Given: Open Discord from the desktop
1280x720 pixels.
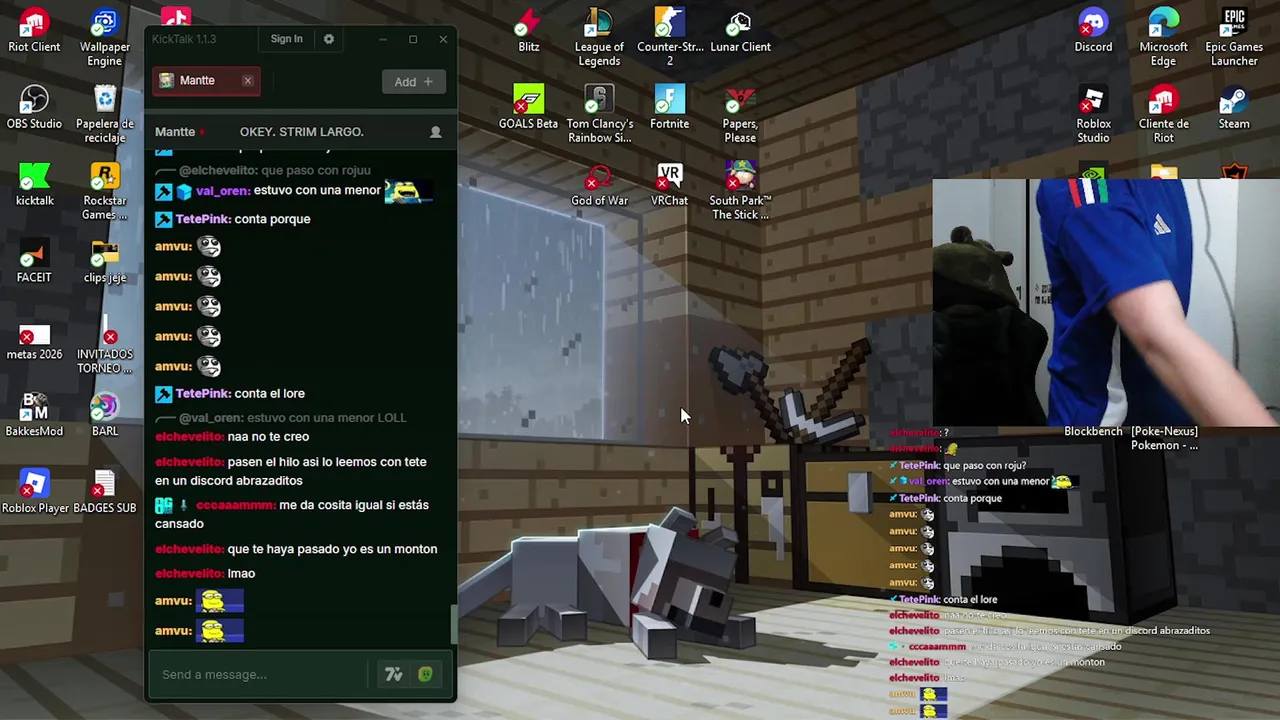Looking at the screenshot, I should (1093, 30).
